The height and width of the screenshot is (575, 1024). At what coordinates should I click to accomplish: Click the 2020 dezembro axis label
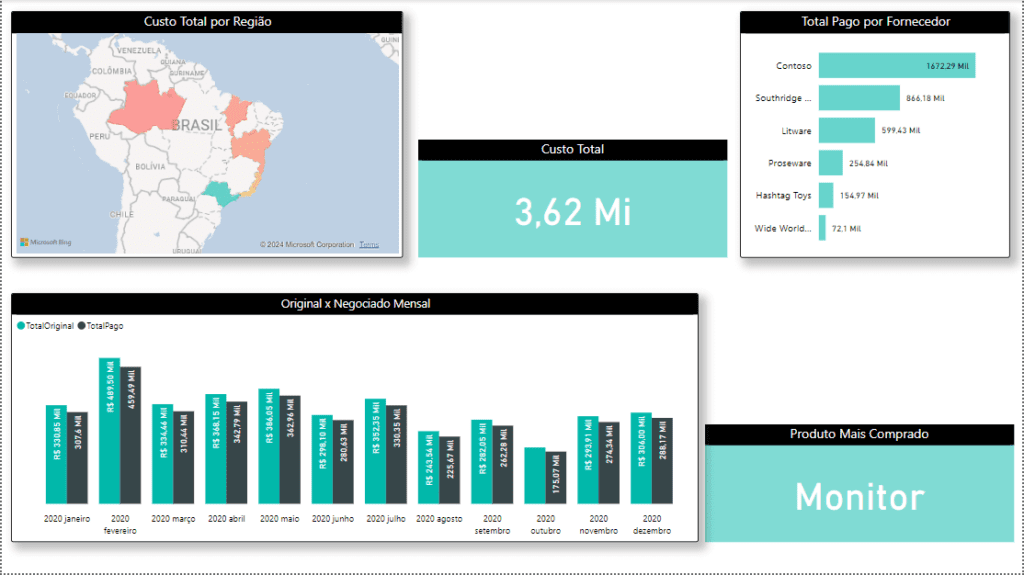coord(652,525)
